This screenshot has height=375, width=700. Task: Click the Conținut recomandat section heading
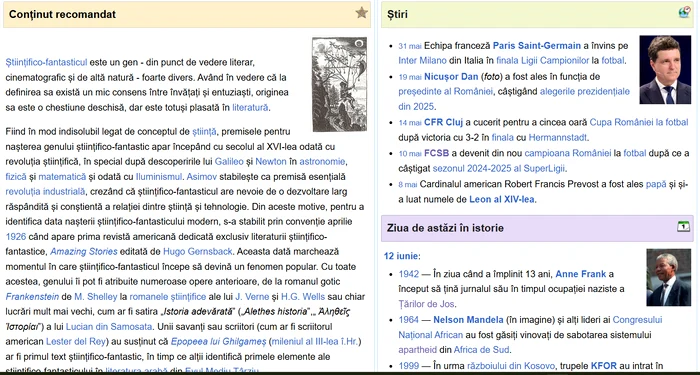62,14
